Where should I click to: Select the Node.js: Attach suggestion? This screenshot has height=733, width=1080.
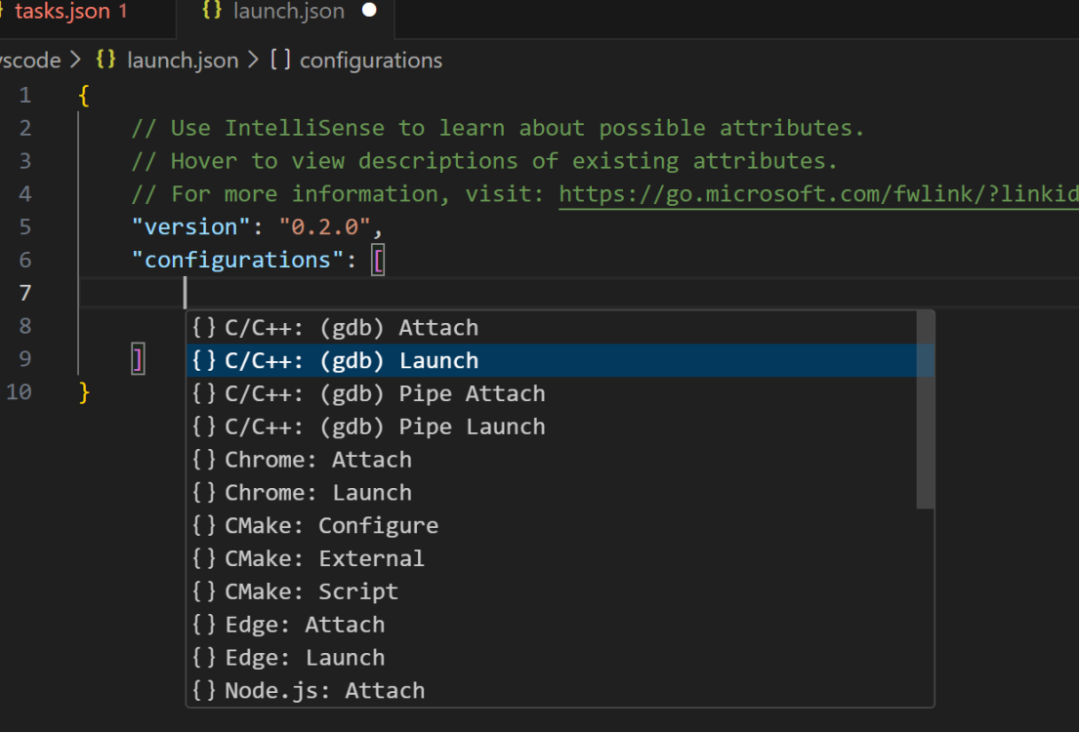pyautogui.click(x=552, y=690)
